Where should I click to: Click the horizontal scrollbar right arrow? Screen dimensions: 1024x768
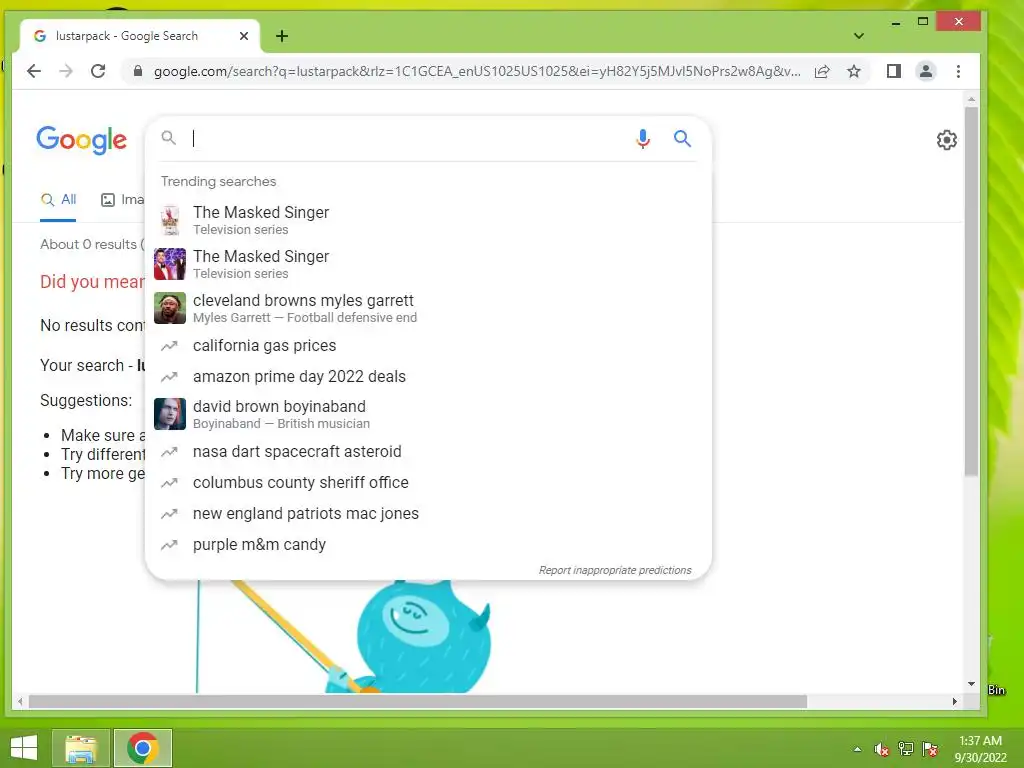coord(954,701)
